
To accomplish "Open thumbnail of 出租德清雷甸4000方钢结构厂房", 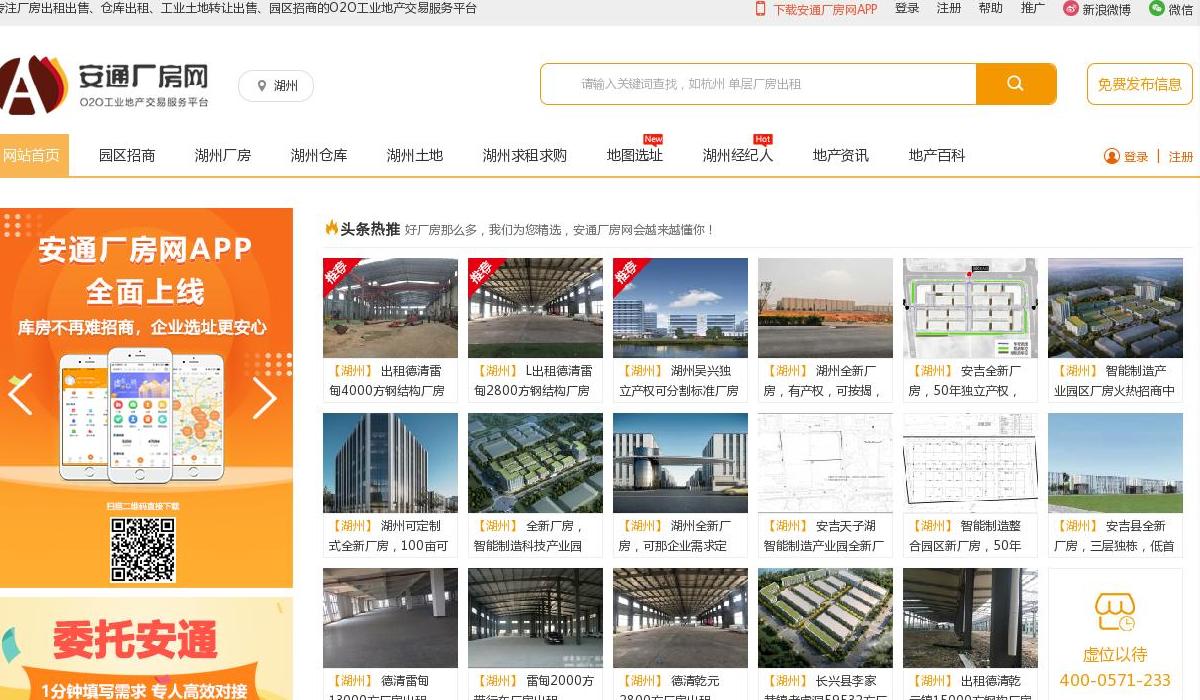I will pos(390,308).
